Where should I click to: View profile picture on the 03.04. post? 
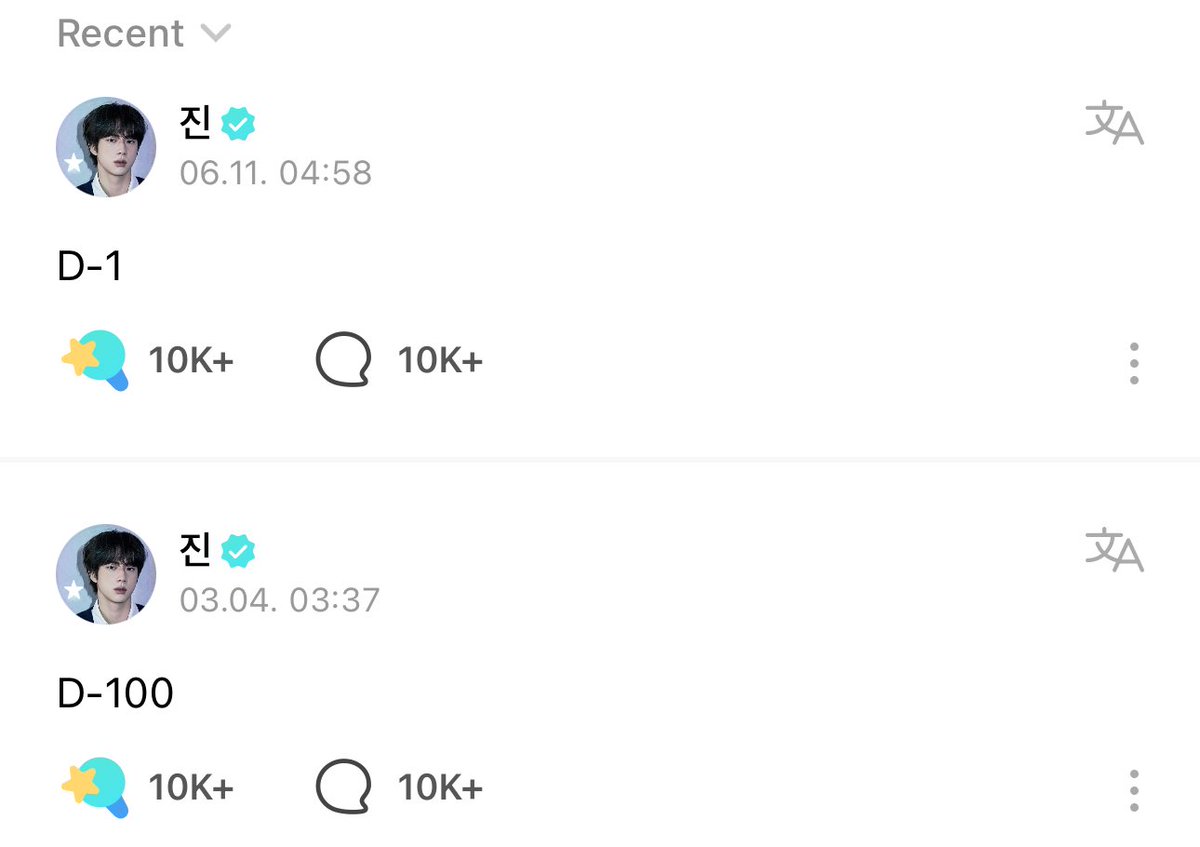click(x=106, y=574)
